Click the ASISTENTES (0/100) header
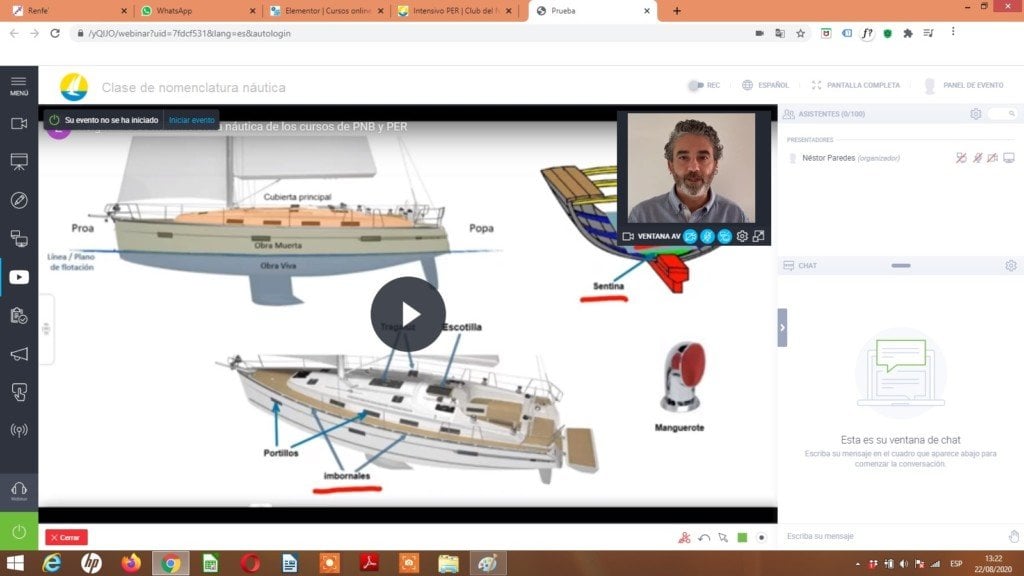Screen dimensions: 1024x576 (831, 114)
